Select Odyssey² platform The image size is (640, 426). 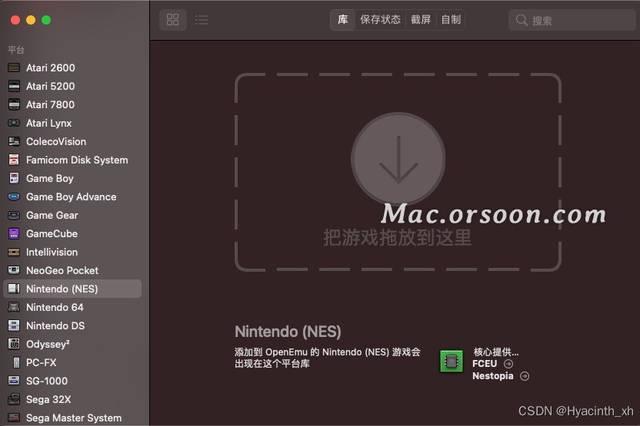click(x=48, y=344)
